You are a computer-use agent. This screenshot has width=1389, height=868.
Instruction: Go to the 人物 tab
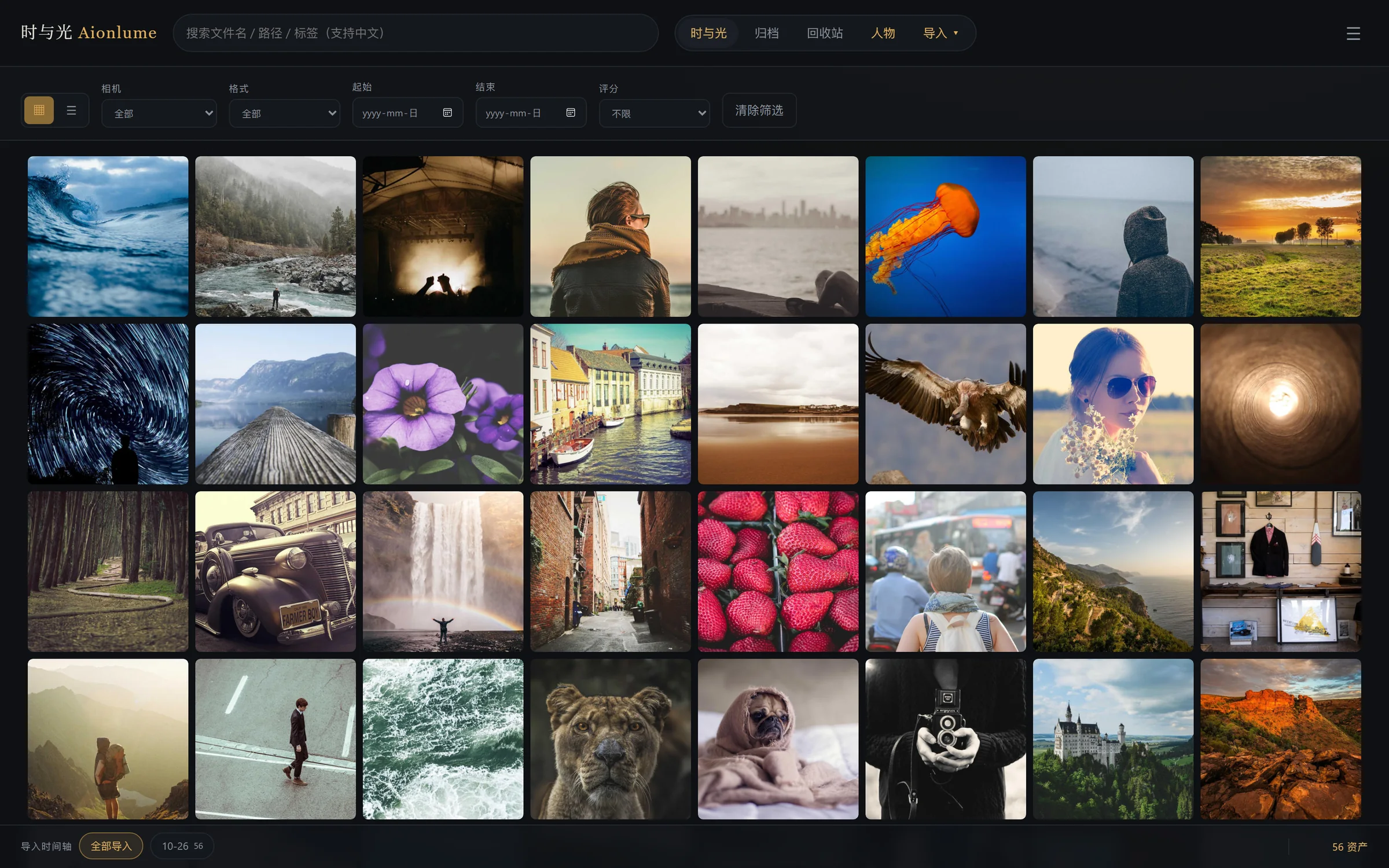coord(883,33)
